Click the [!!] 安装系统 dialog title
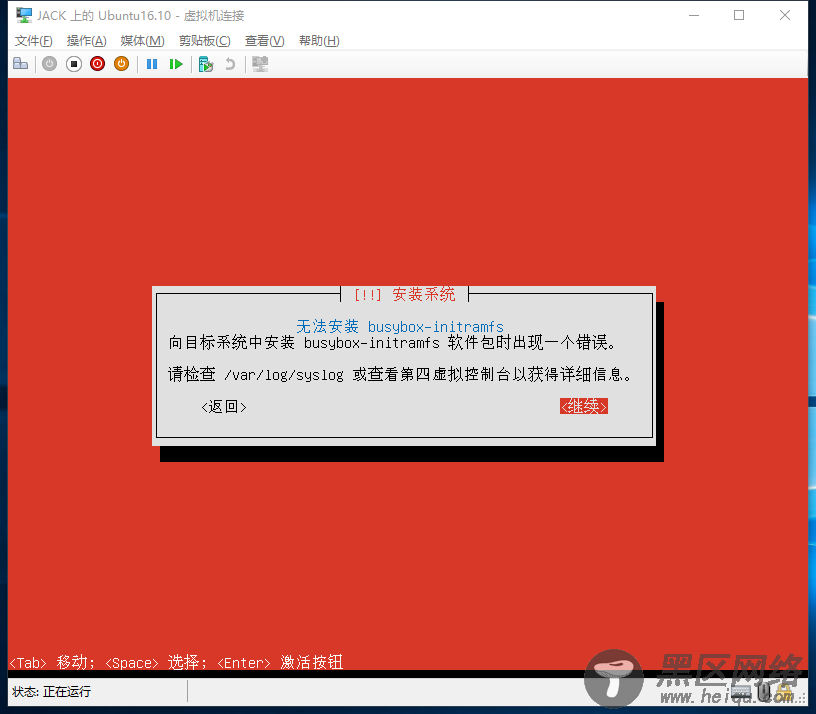The width and height of the screenshot is (816, 714). tap(404, 295)
